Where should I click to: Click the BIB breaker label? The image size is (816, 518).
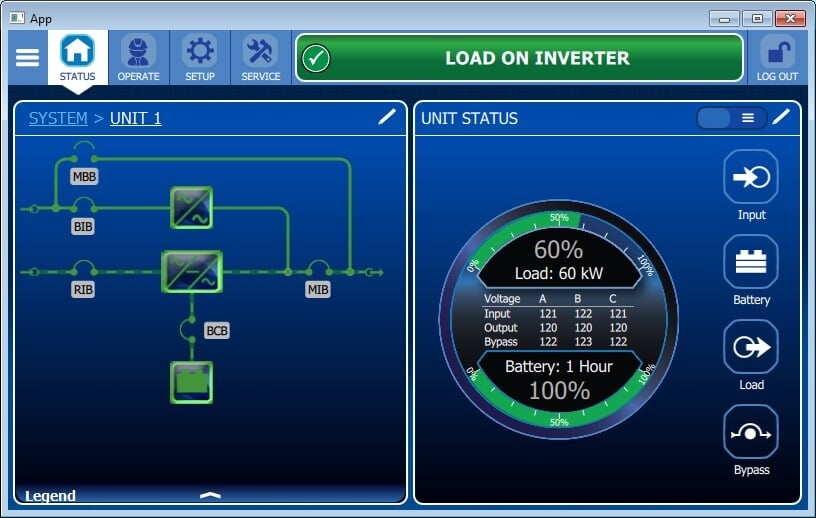[83, 226]
